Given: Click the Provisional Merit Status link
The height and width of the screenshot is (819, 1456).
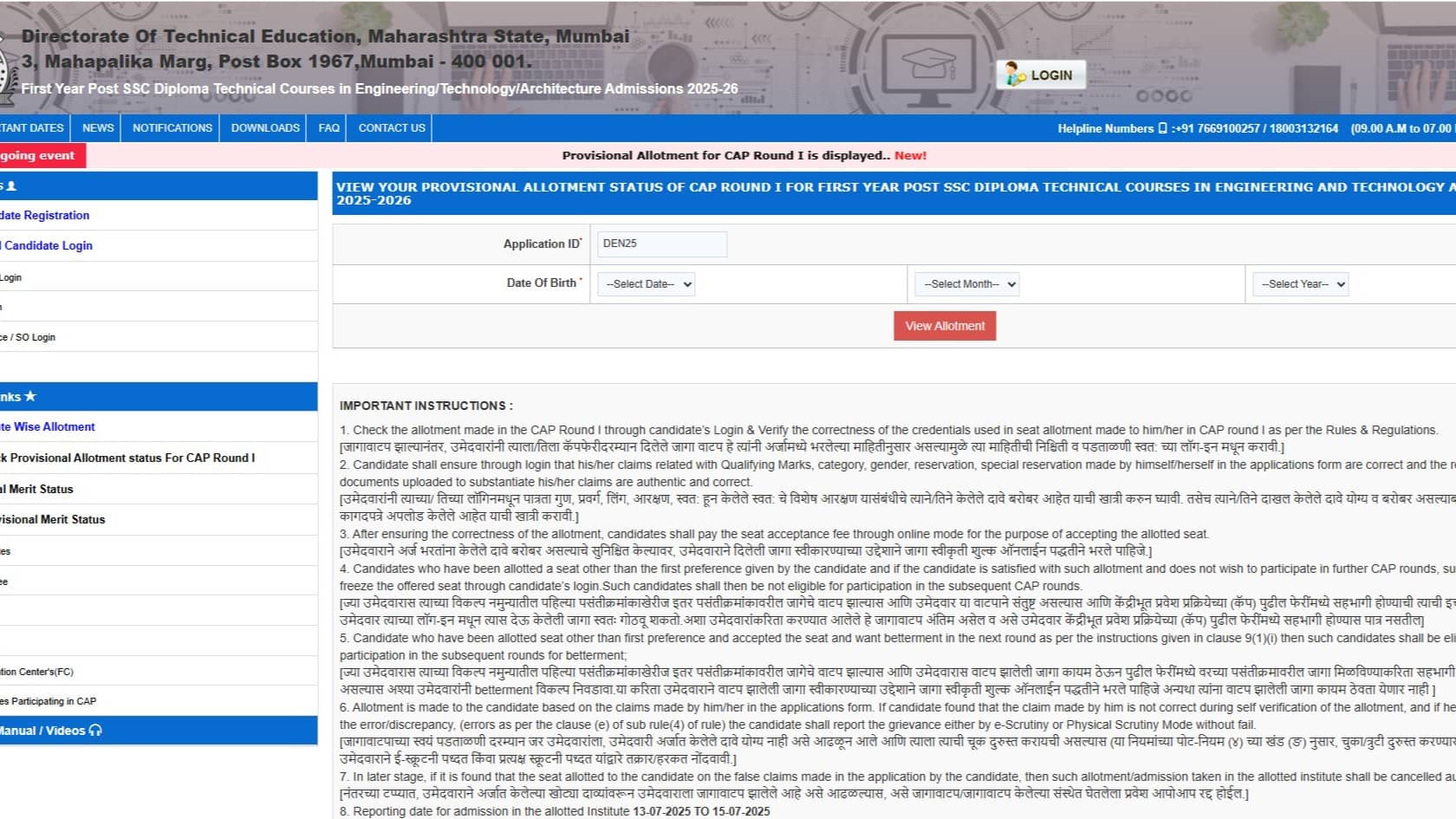Looking at the screenshot, I should pyautogui.click(x=52, y=519).
